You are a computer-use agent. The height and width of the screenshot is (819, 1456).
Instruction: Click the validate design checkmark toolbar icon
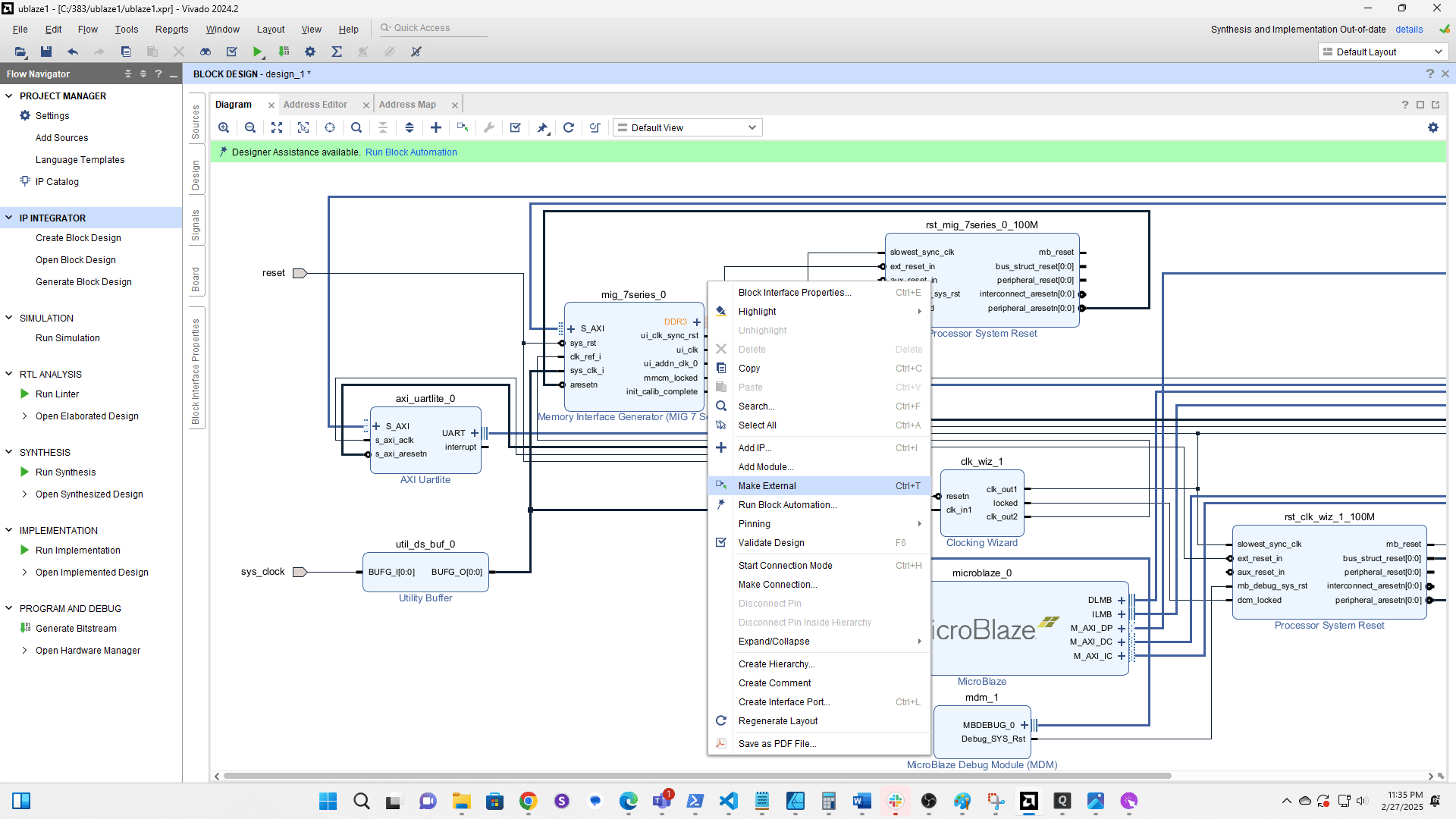click(x=516, y=127)
